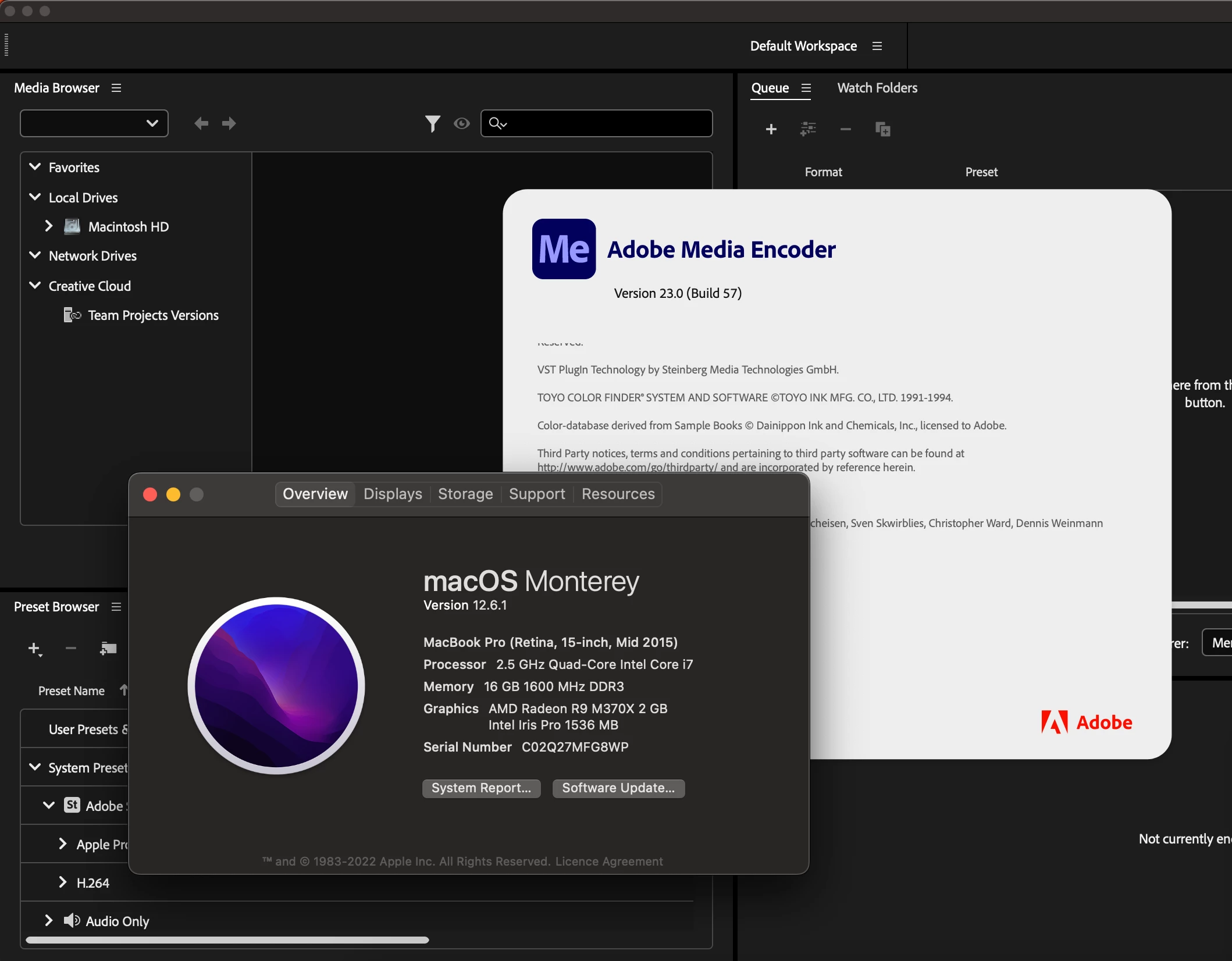This screenshot has width=1232, height=961.
Task: Open the Default Workspace menu icon
Action: tap(877, 46)
